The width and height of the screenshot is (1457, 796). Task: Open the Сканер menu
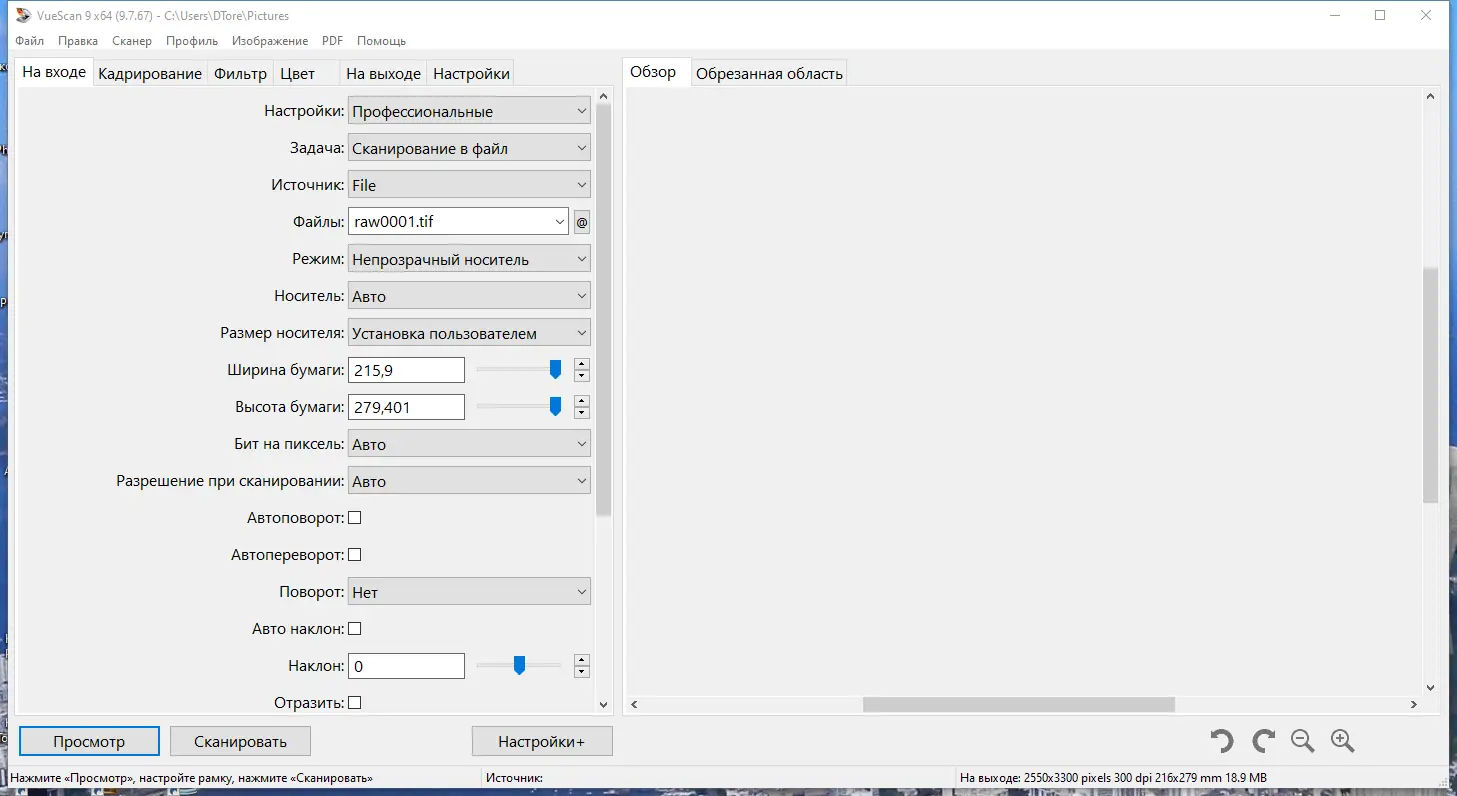132,41
